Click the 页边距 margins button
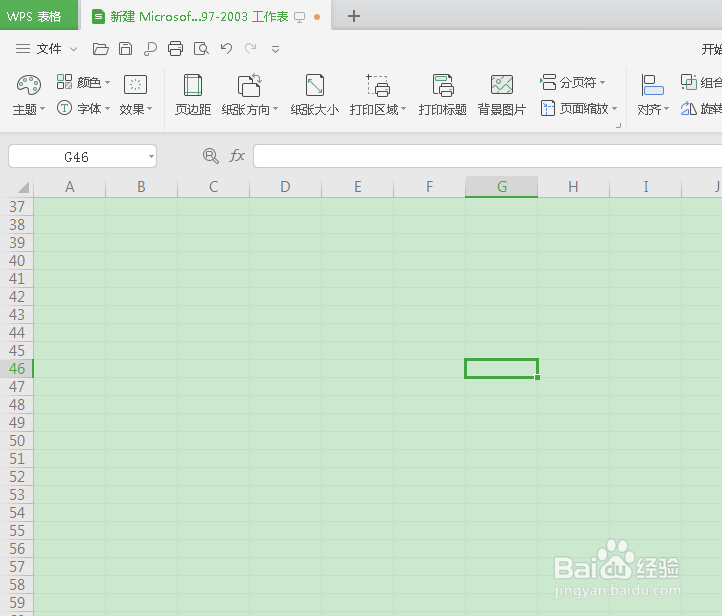 coord(192,95)
